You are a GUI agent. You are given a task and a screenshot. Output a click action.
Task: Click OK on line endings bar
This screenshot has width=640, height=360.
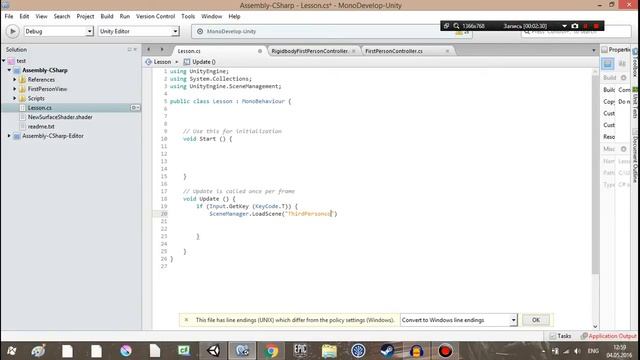click(x=536, y=320)
